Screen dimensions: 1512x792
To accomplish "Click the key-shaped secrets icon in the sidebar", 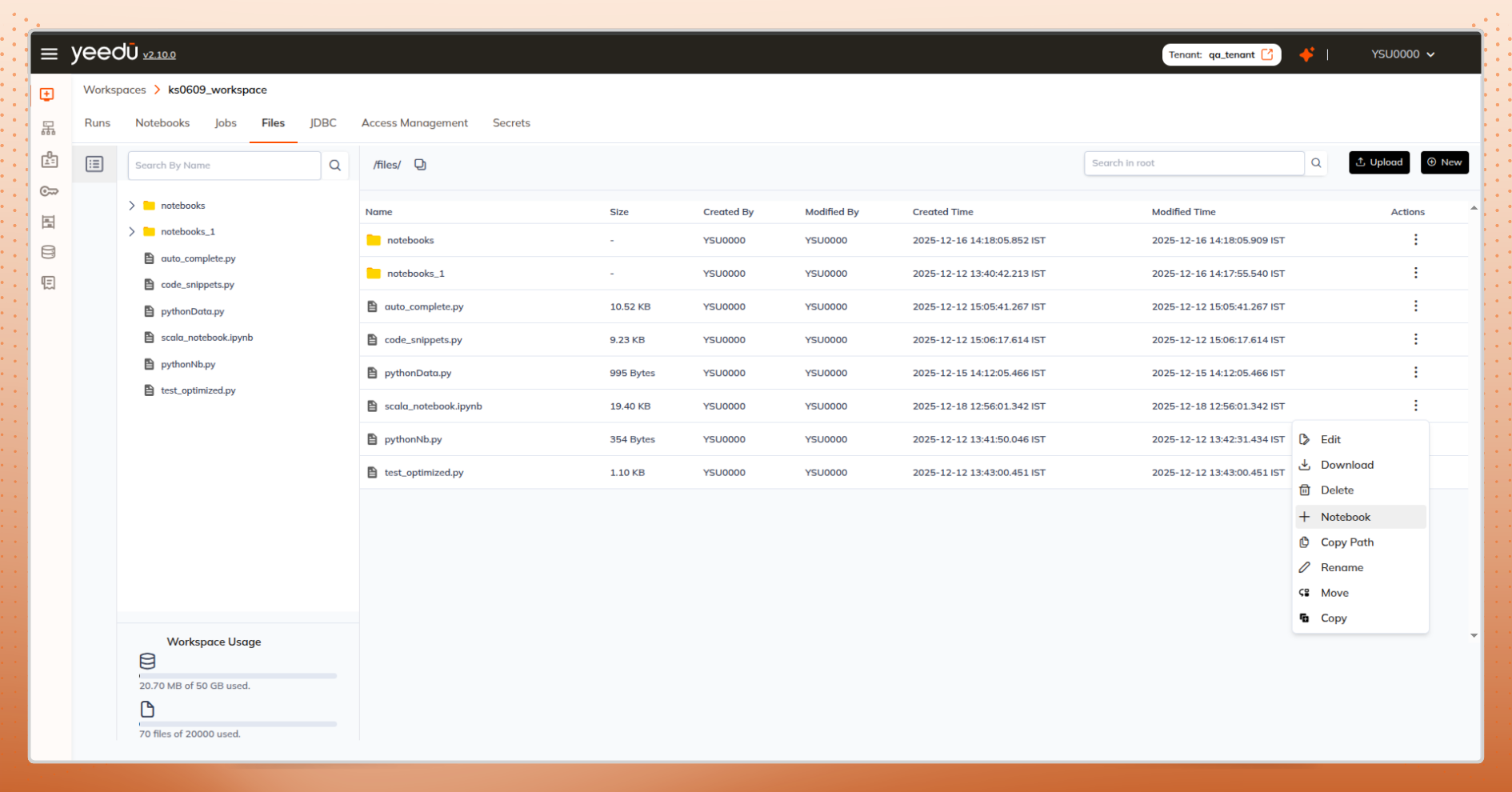I will click(48, 191).
